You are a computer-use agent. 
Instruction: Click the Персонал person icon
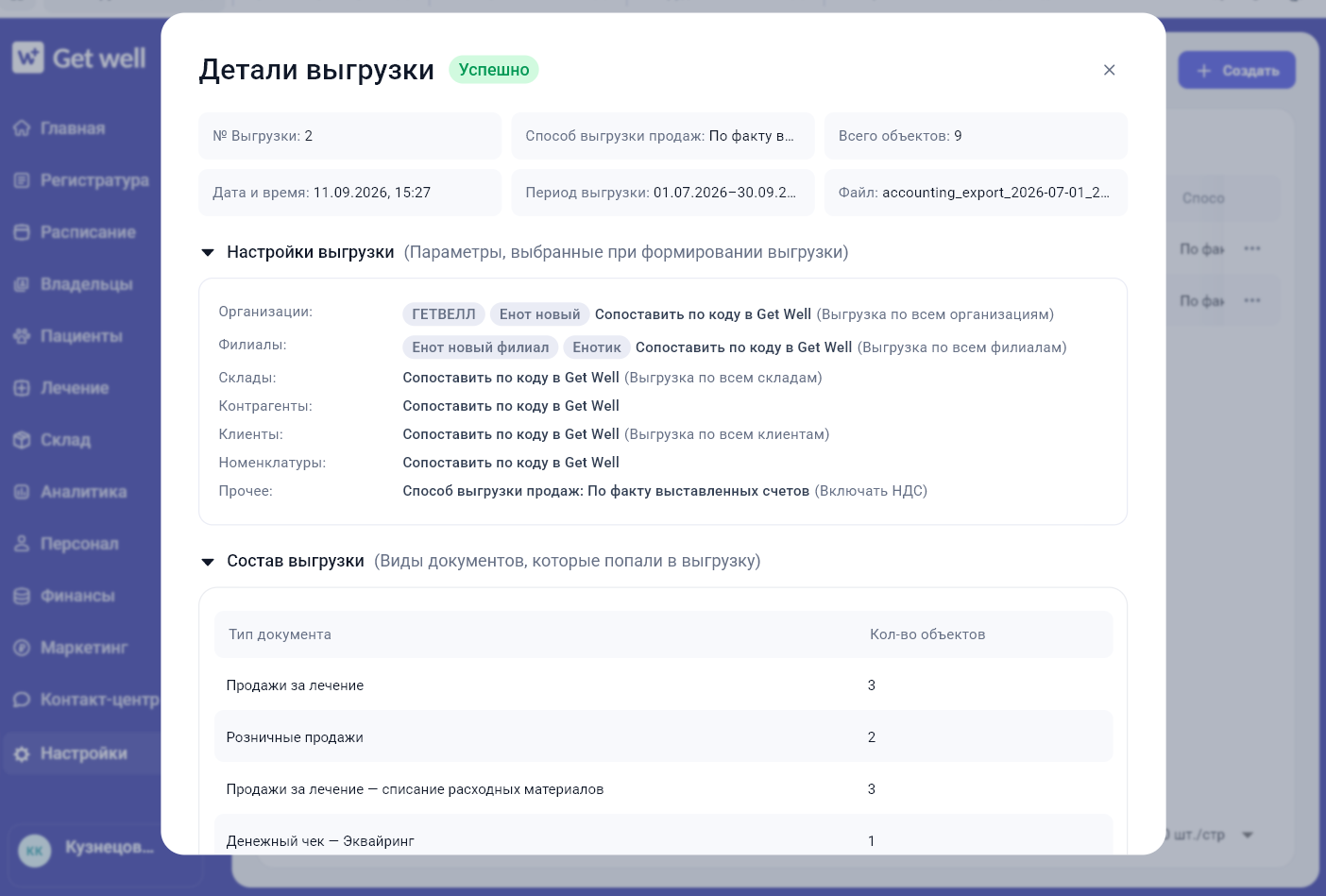coord(22,544)
